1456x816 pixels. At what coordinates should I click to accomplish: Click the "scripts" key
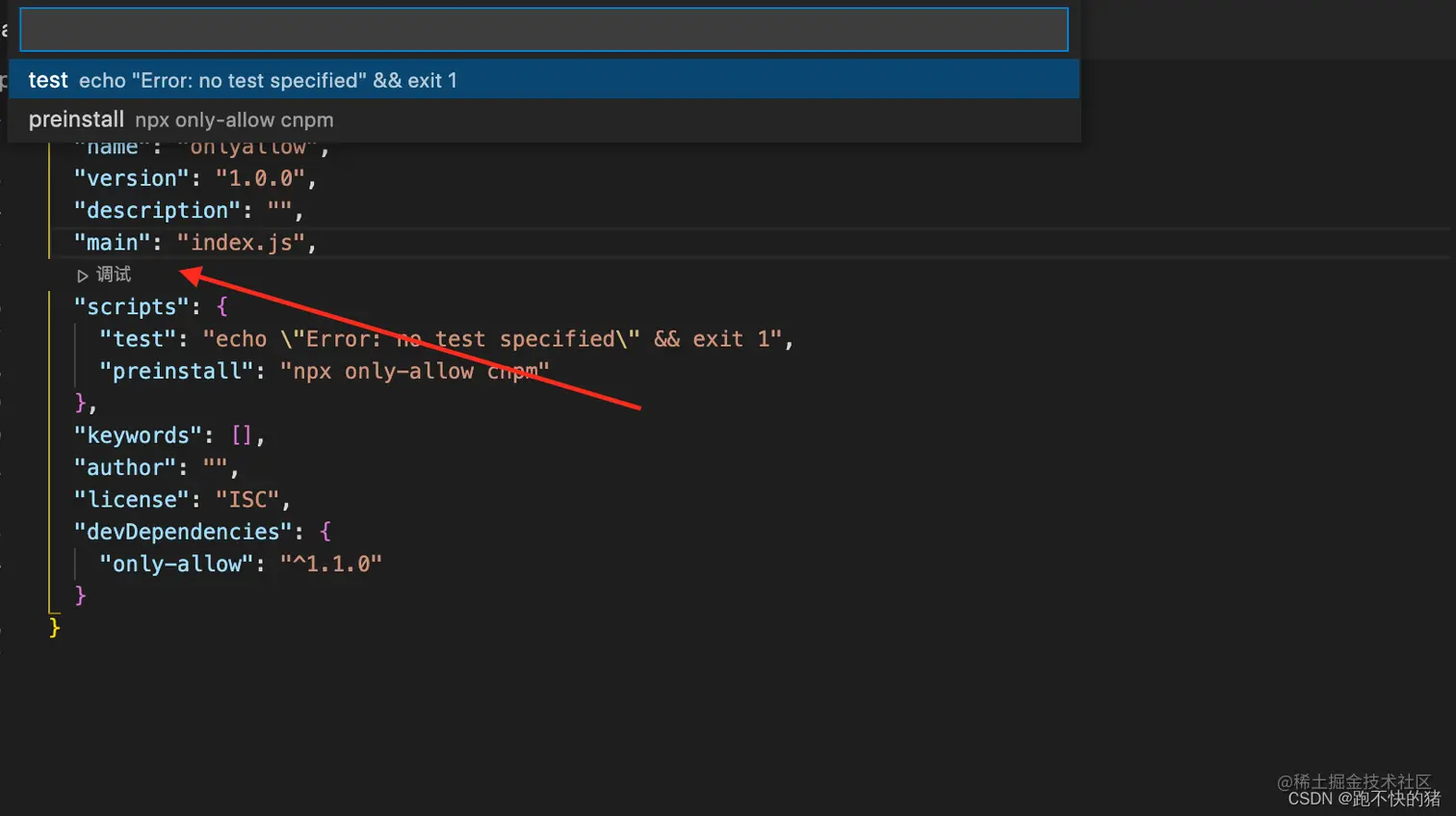point(132,307)
